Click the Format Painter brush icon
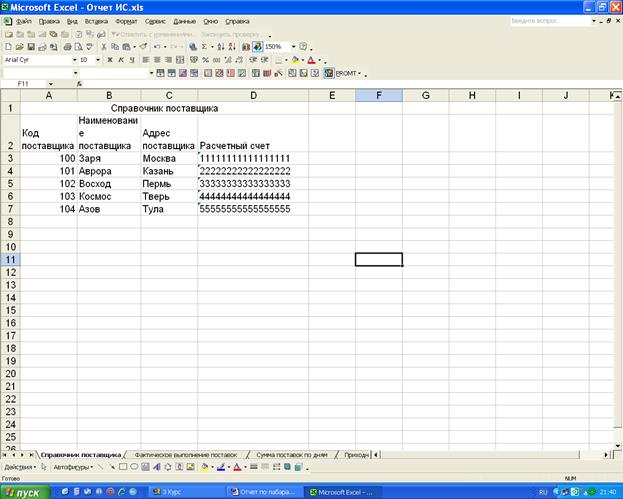Screen dimensions: 623x499 [143, 47]
